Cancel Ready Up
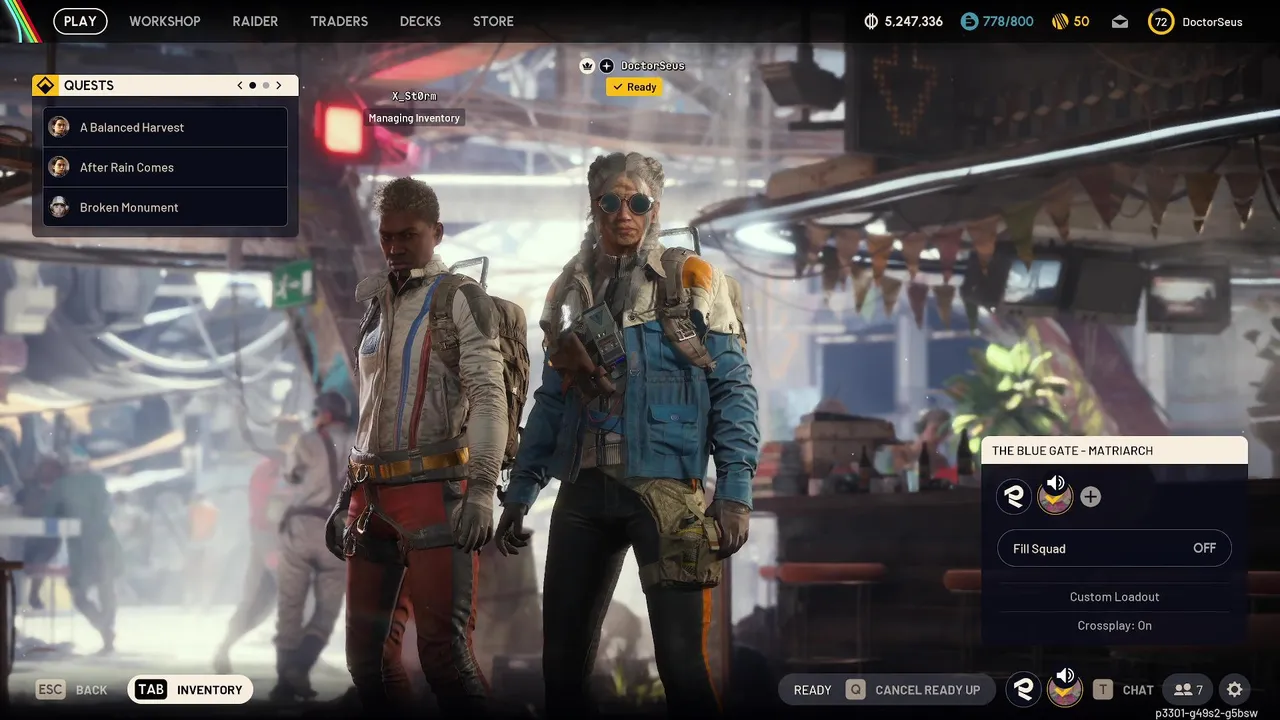This screenshot has width=1280, height=720. click(x=913, y=690)
